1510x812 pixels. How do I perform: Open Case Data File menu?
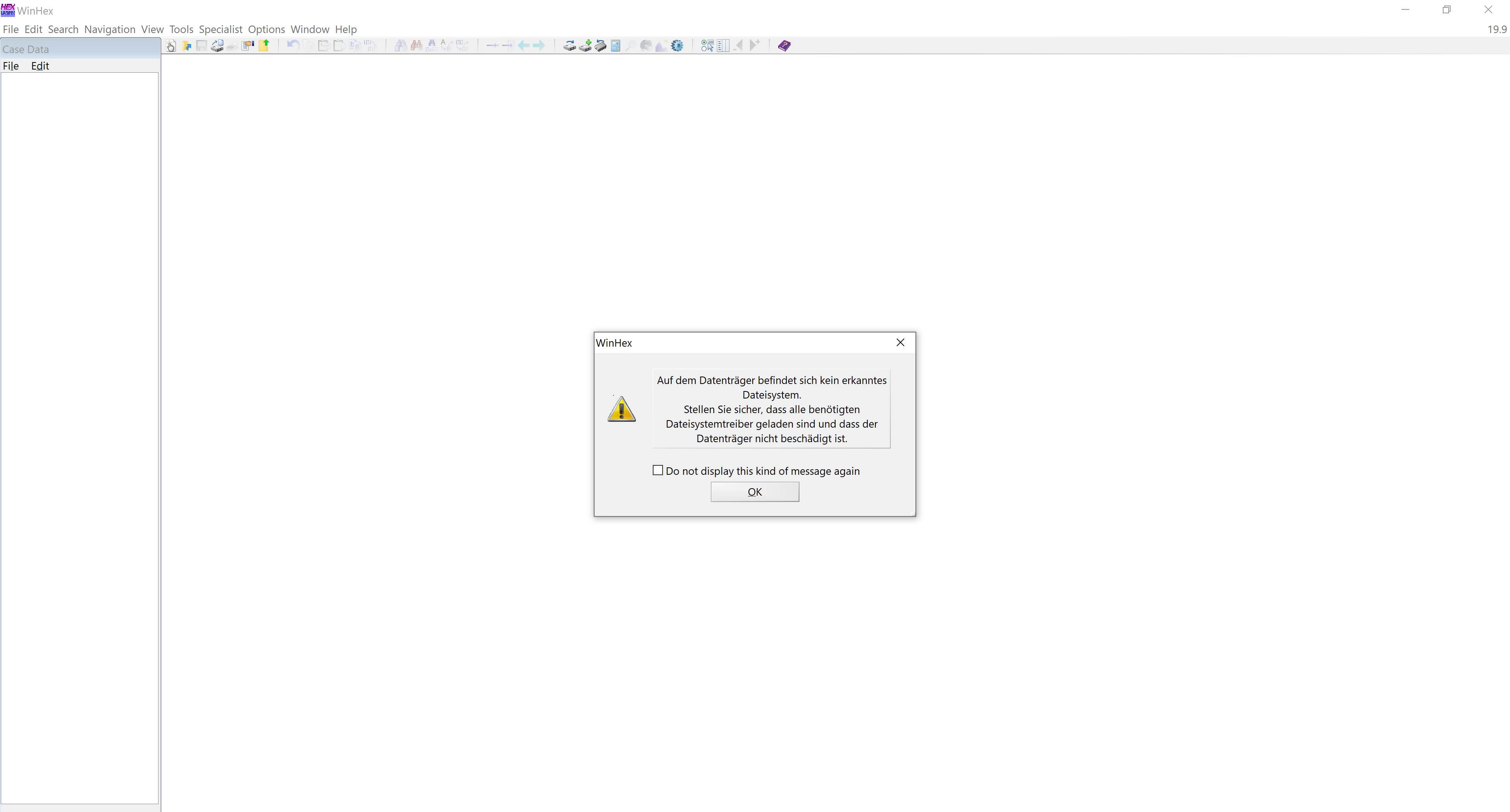11,66
